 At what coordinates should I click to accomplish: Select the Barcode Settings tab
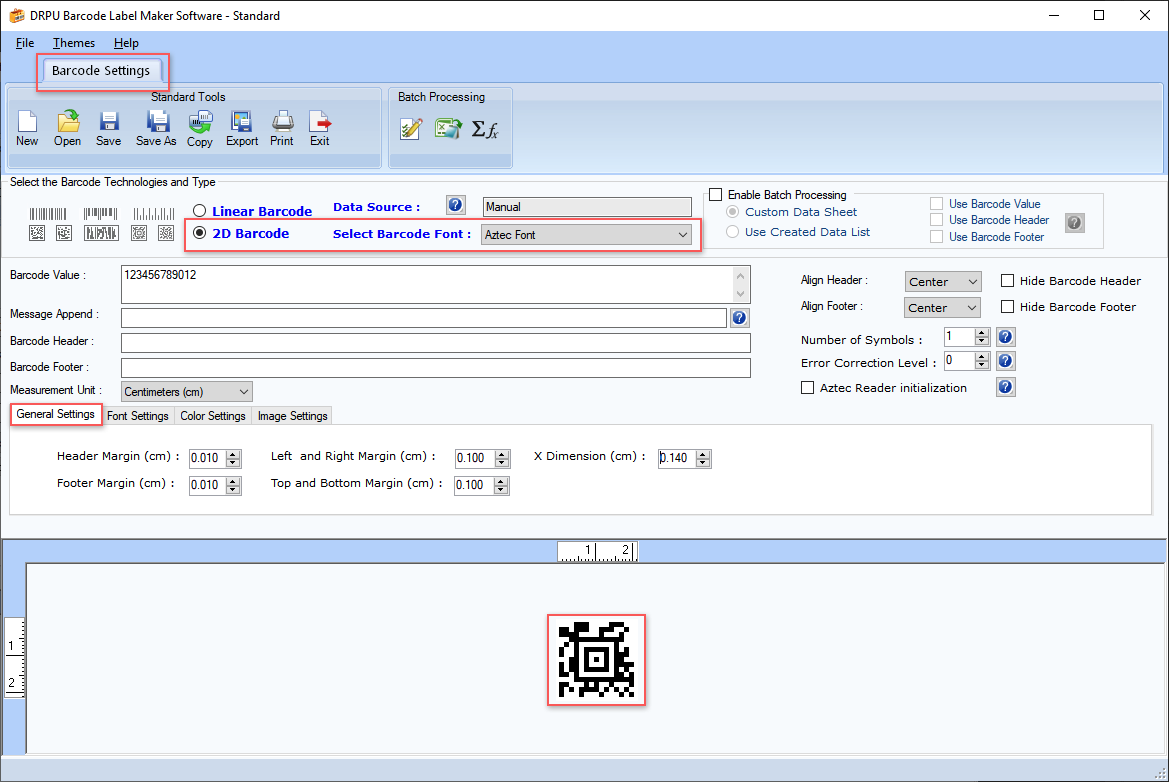[x=101, y=71]
